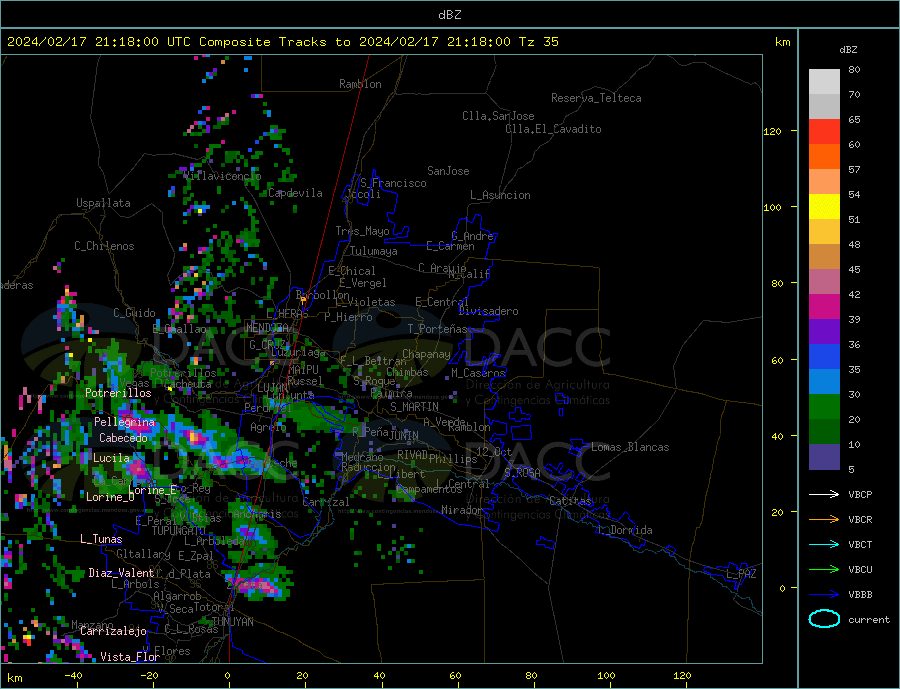900x689 pixels.
Task: Click the cyan VBCT arrow legend icon
Action: click(824, 544)
